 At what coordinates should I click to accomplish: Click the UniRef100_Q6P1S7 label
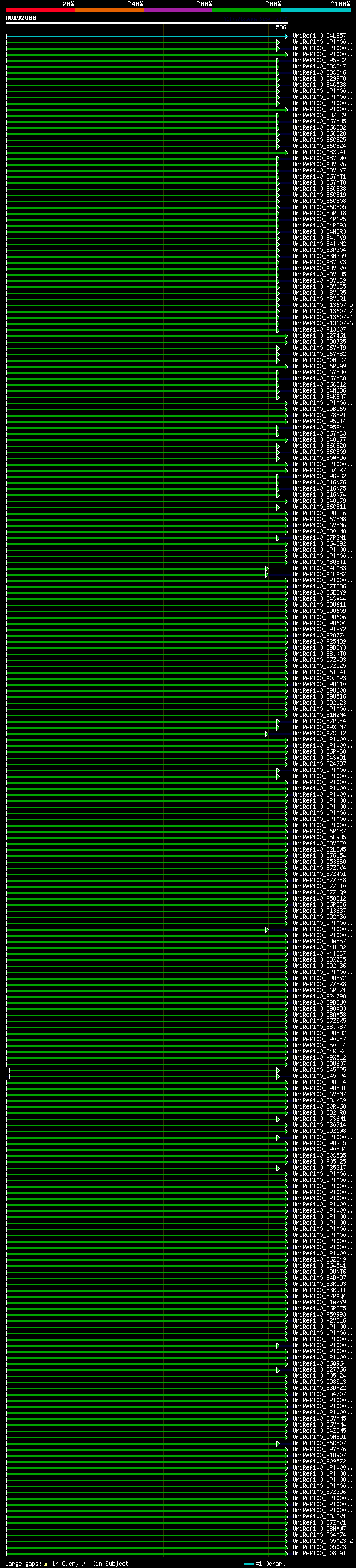[319, 832]
